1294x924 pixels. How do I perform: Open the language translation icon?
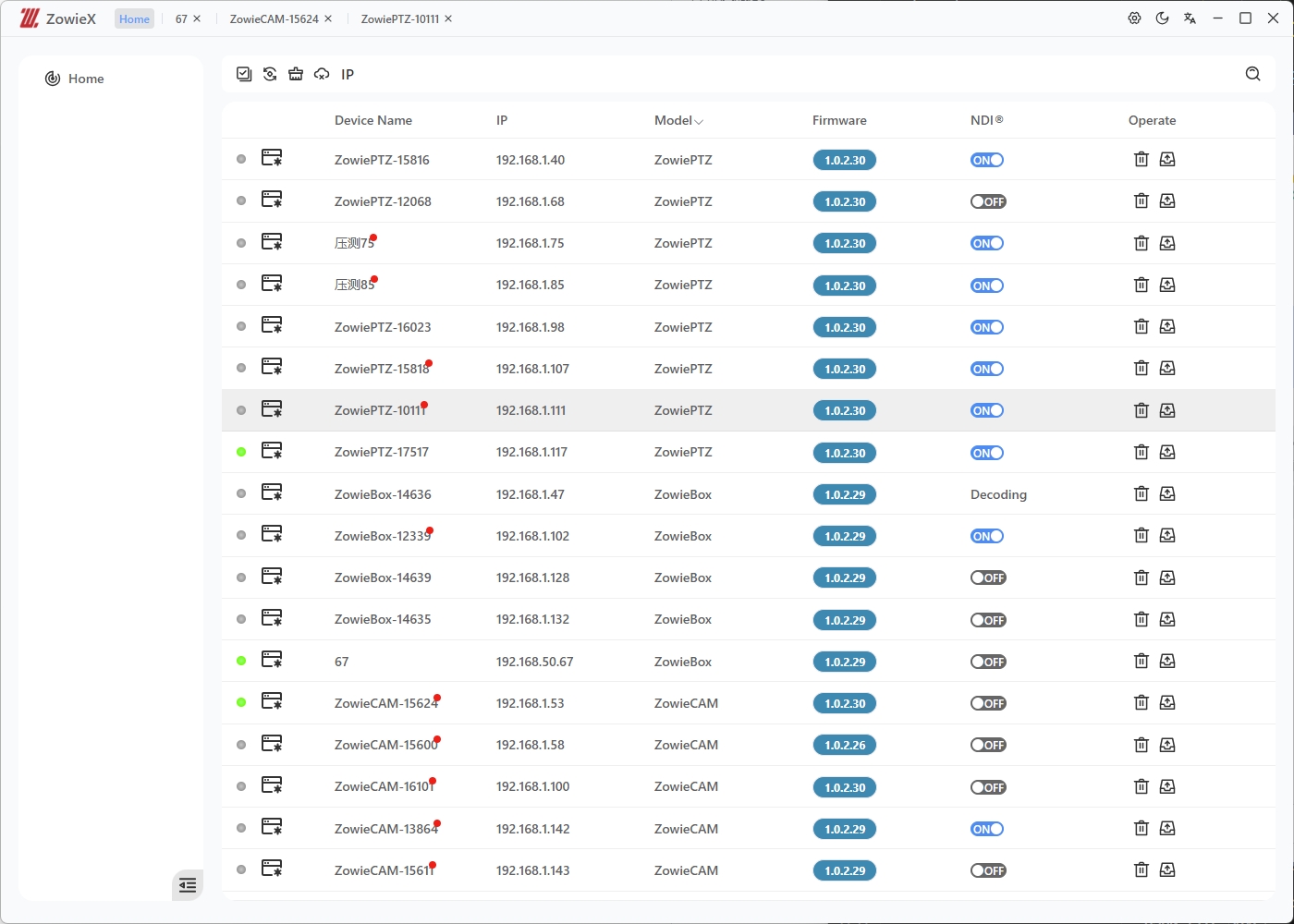1190,18
